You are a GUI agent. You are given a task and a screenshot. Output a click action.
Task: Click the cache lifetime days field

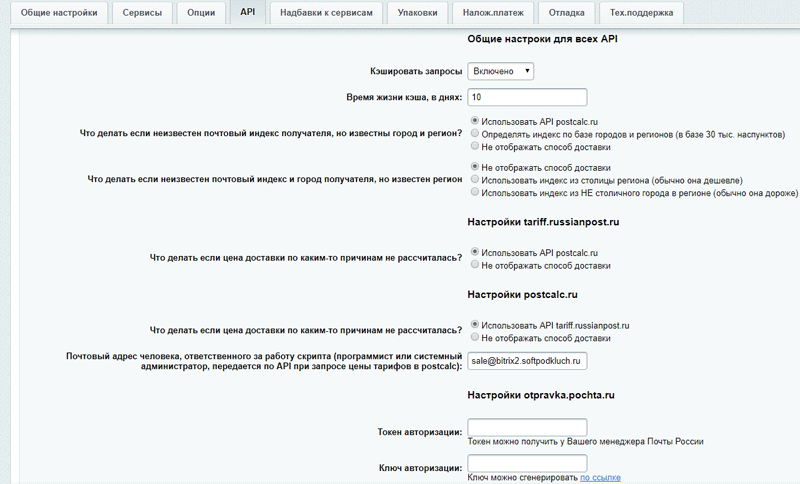(526, 97)
